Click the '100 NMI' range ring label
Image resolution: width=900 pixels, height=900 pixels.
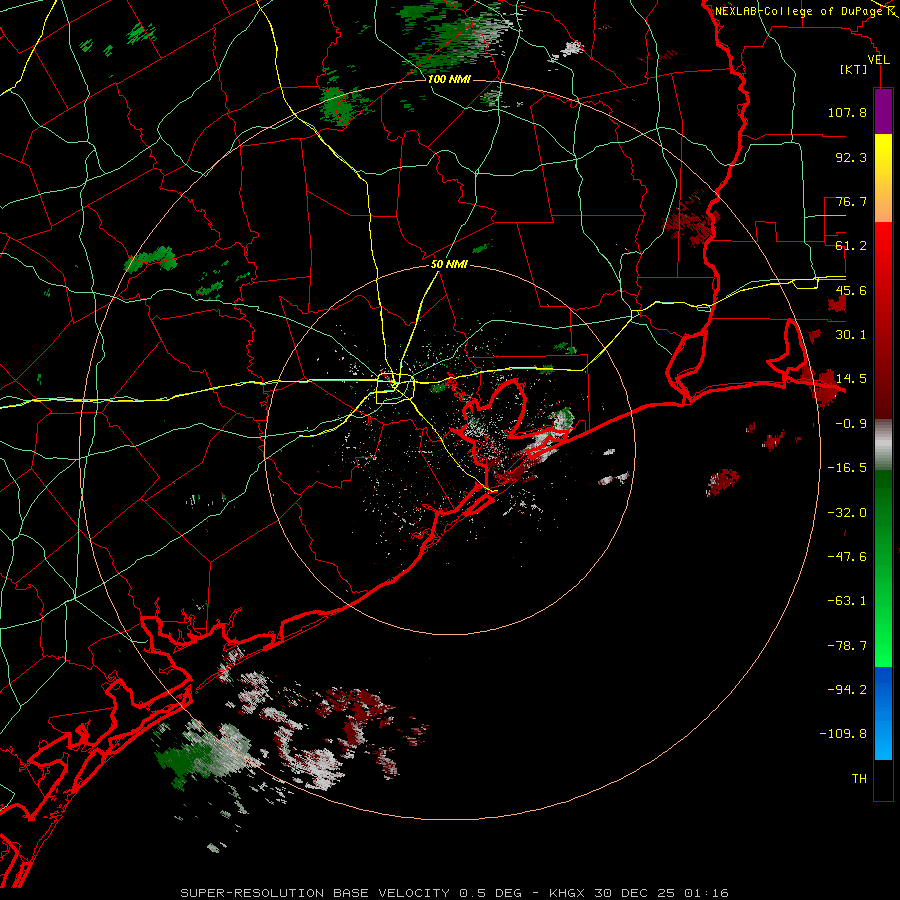[449, 79]
